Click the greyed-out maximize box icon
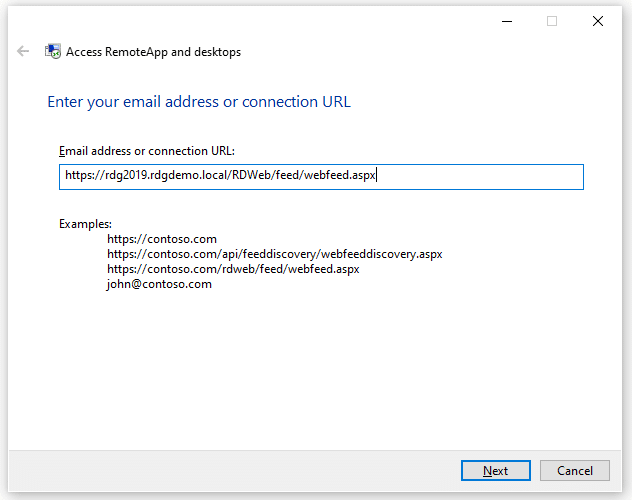 [551, 21]
